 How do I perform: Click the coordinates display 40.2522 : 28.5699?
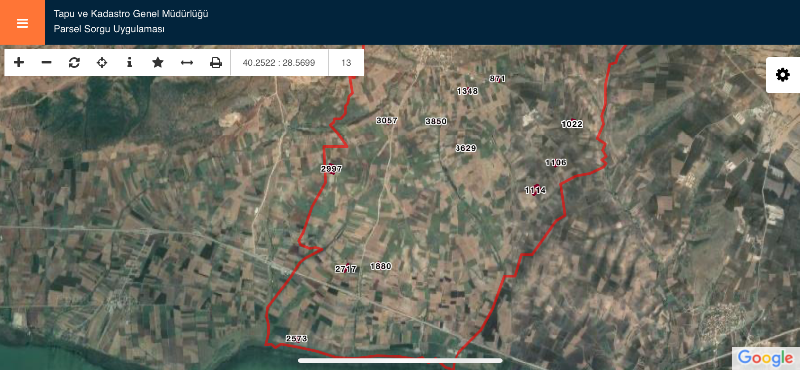[279, 63]
